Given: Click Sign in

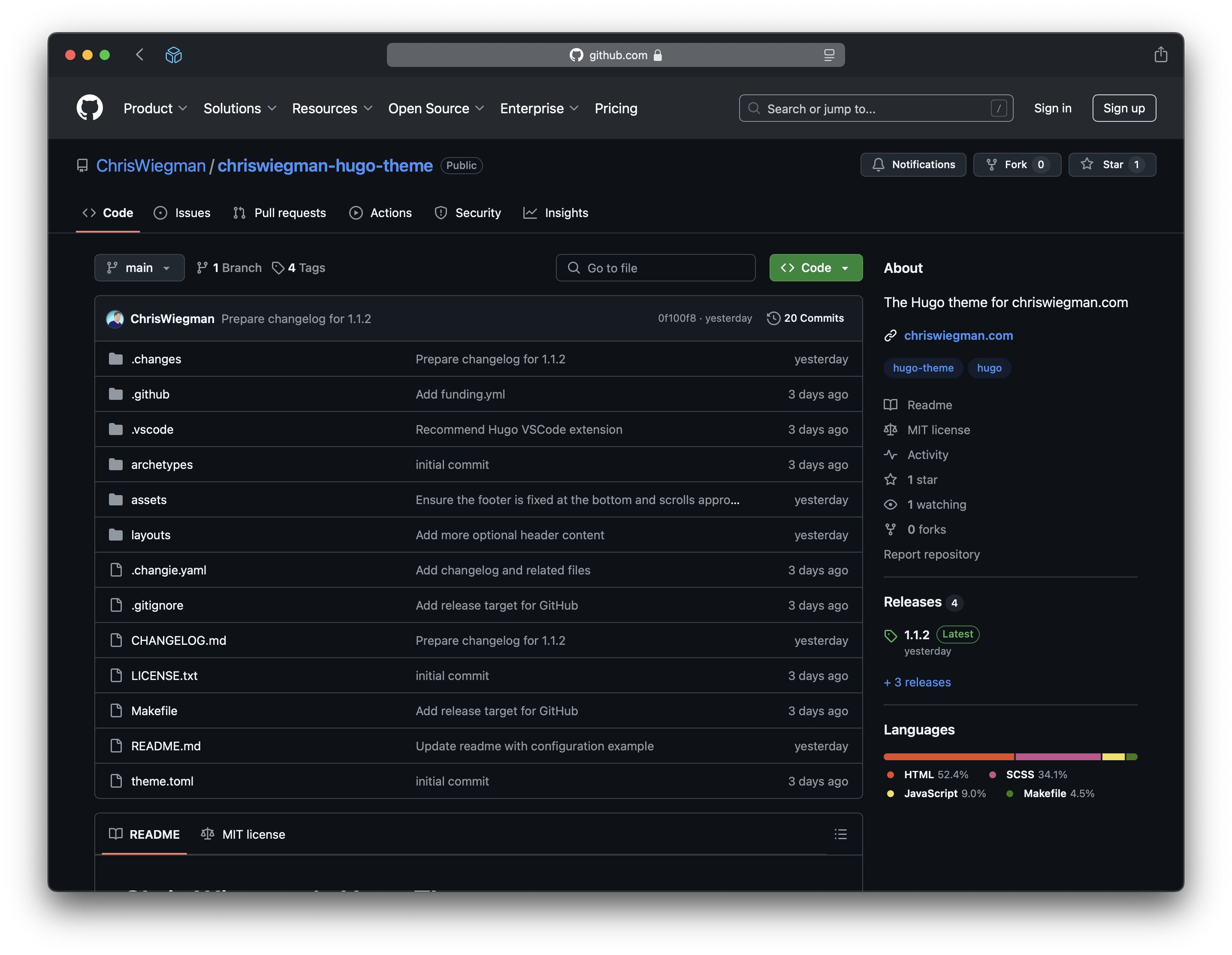Looking at the screenshot, I should tap(1053, 108).
